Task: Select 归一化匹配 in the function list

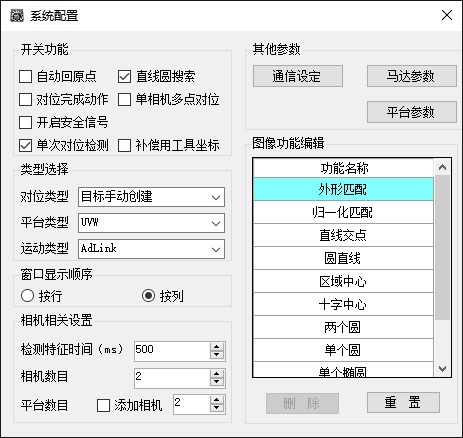Action: click(x=343, y=212)
